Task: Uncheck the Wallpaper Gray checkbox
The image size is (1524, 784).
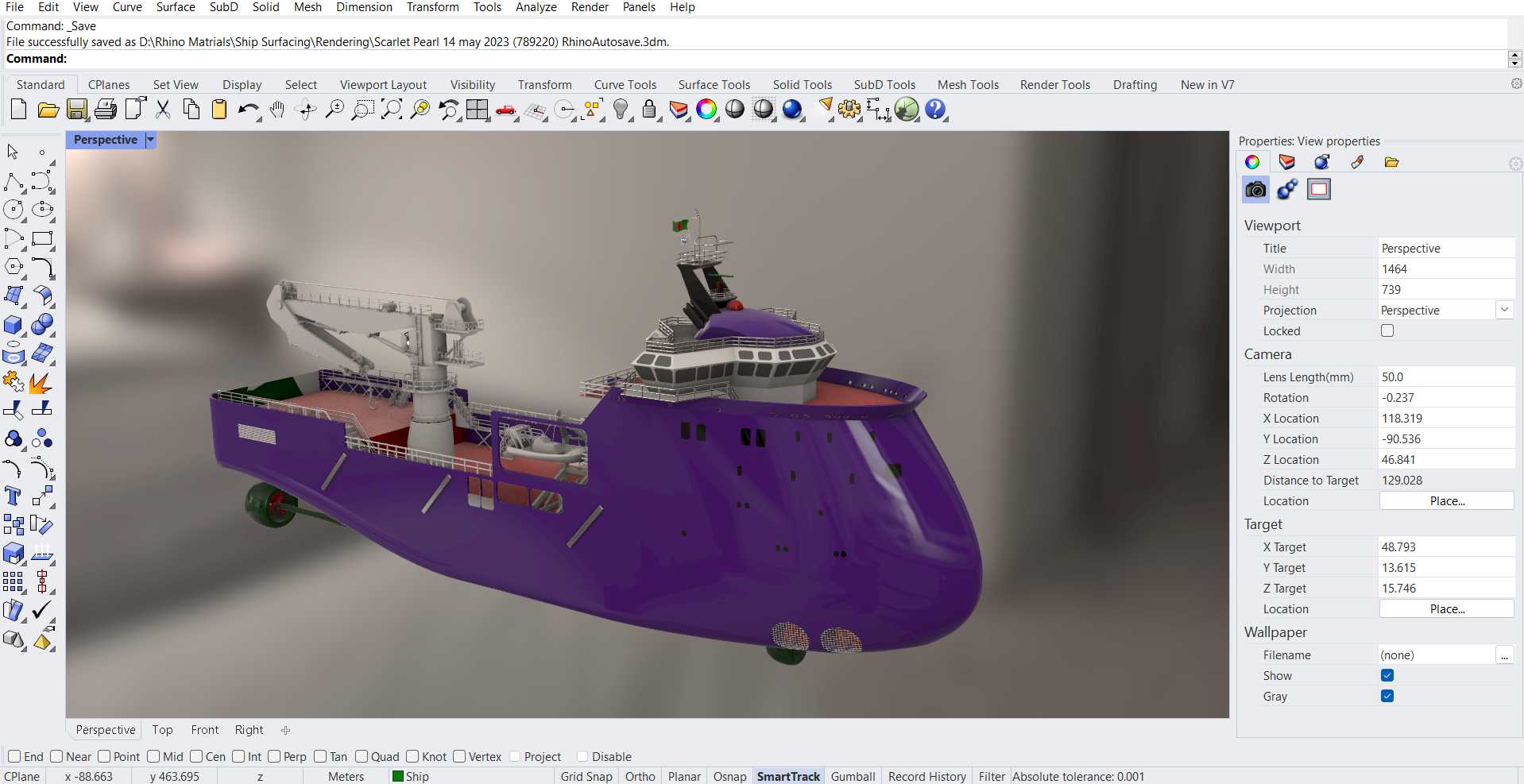Action: 1387,696
